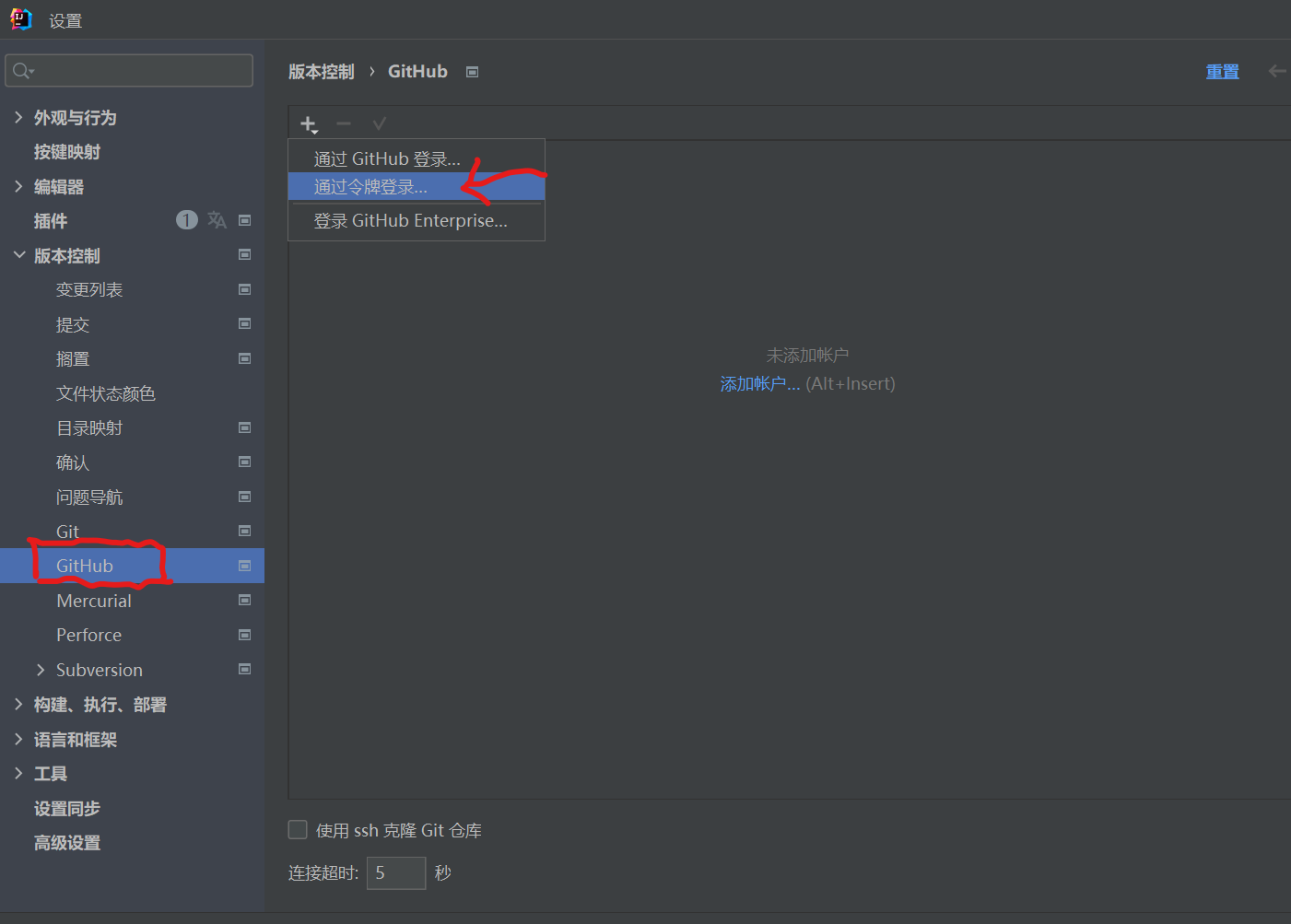1291x924 pixels.
Task: Select GitHub settings item
Action: pyautogui.click(x=85, y=566)
